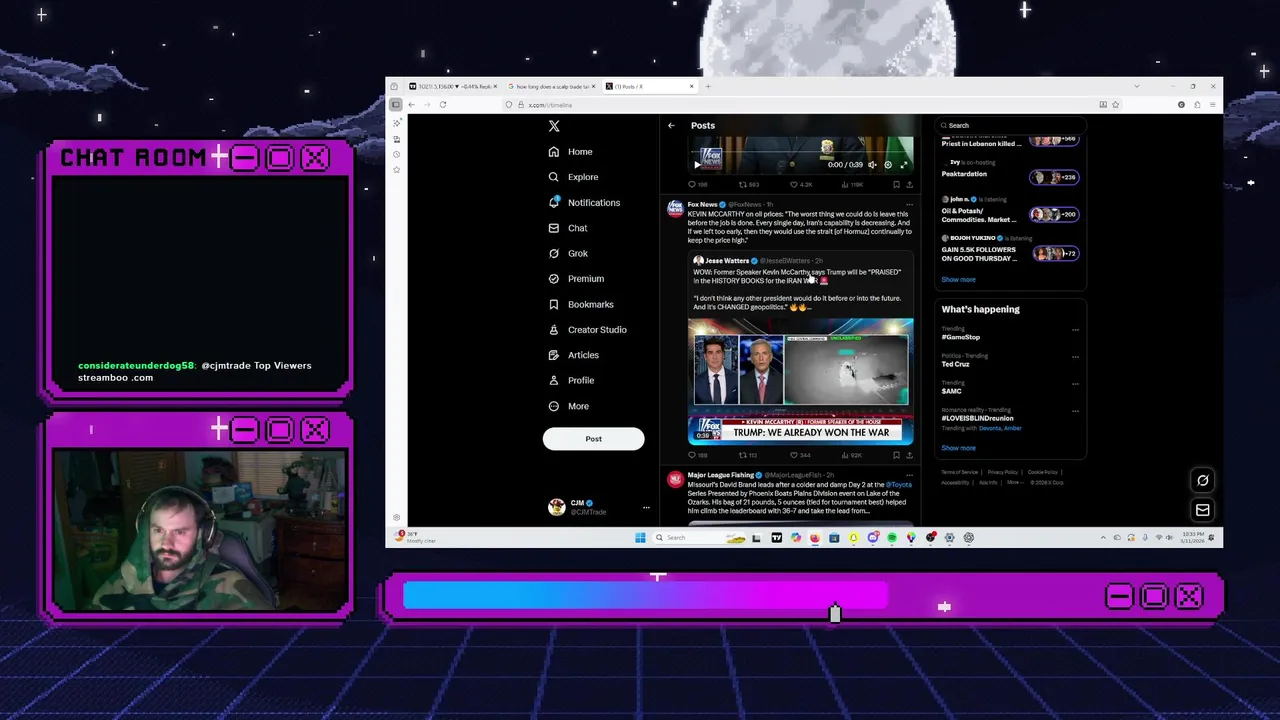Click the white Post button
This screenshot has height=720, width=1280.
coord(593,439)
